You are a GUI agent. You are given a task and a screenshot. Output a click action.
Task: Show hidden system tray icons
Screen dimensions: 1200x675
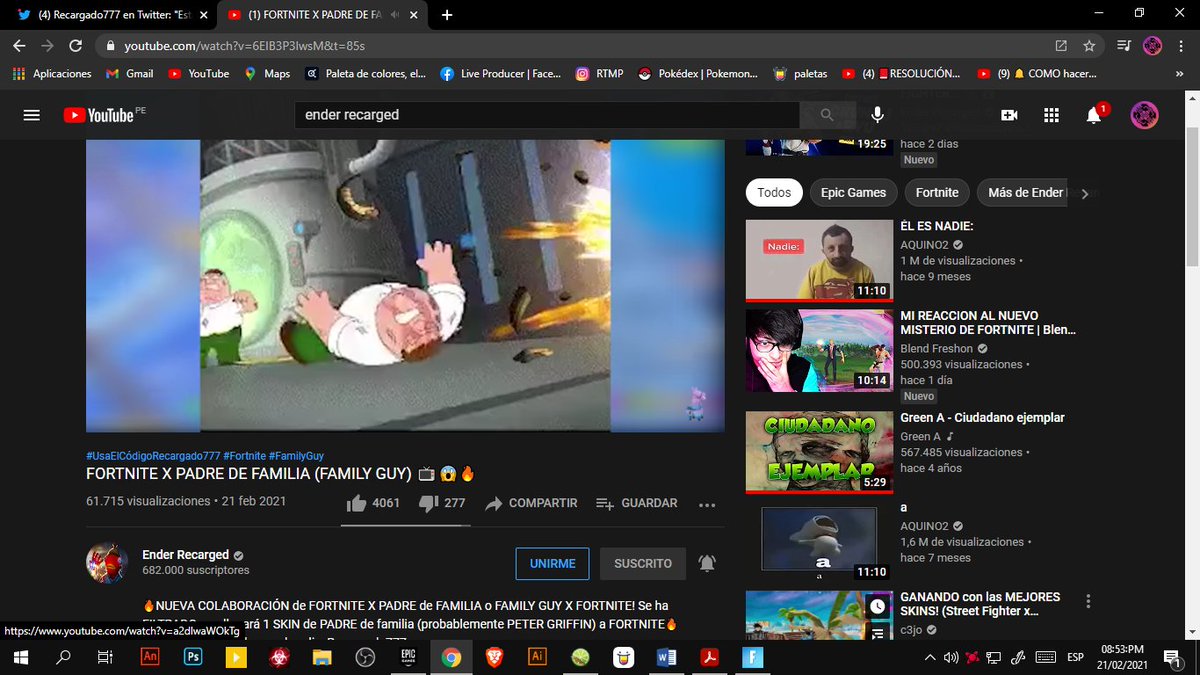[930, 657]
